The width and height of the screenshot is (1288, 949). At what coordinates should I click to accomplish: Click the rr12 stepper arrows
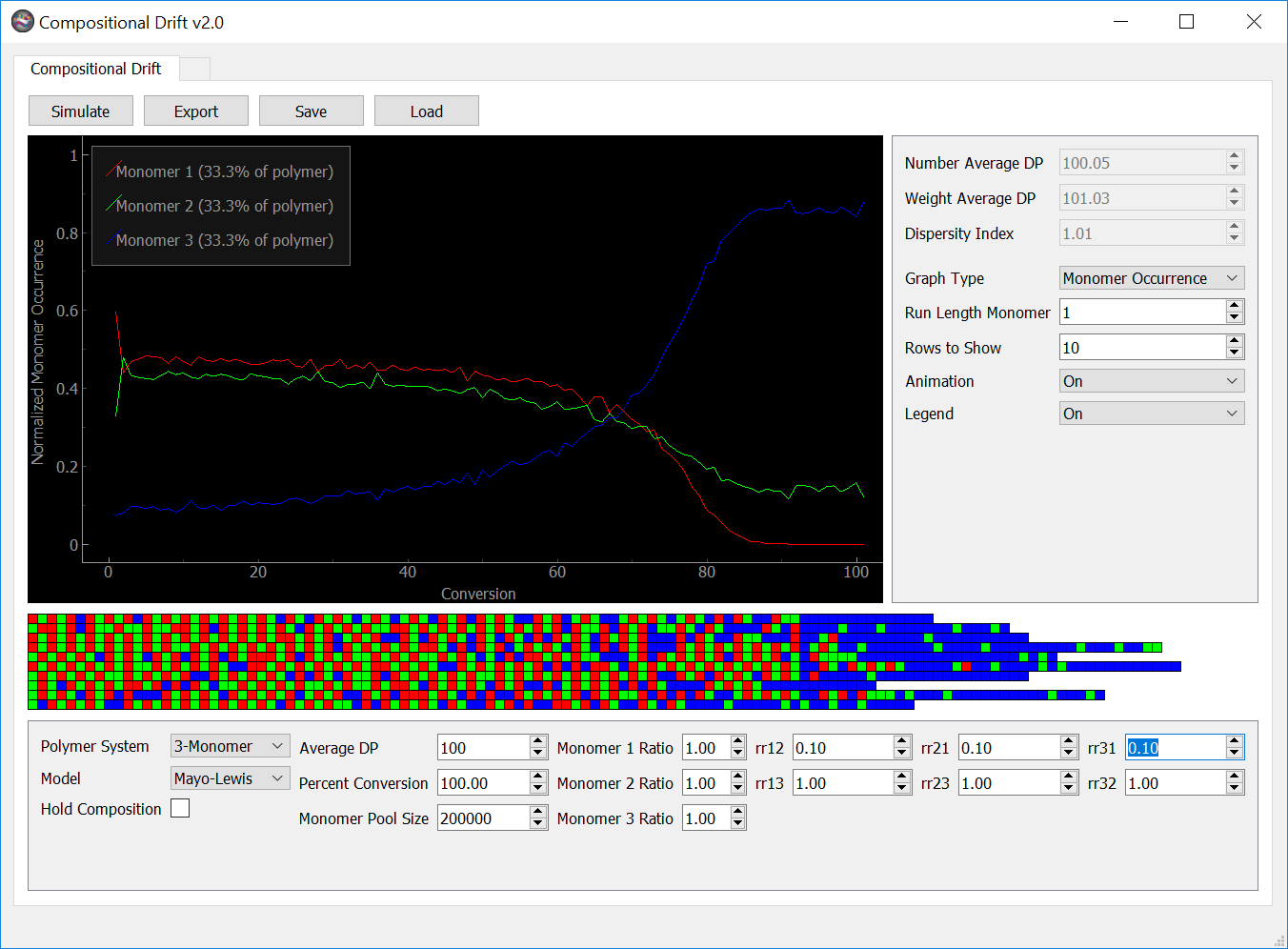point(903,748)
